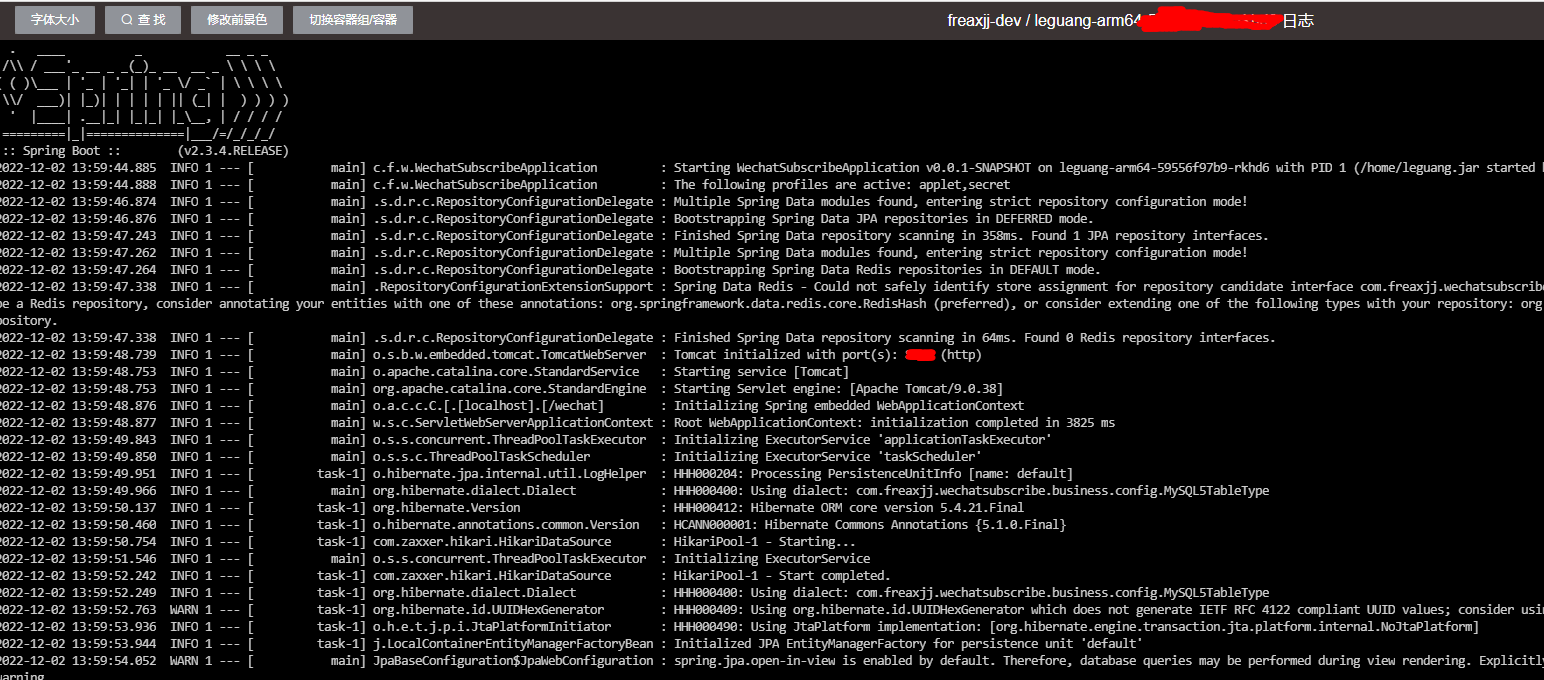Open the 查找 search button

[143, 20]
